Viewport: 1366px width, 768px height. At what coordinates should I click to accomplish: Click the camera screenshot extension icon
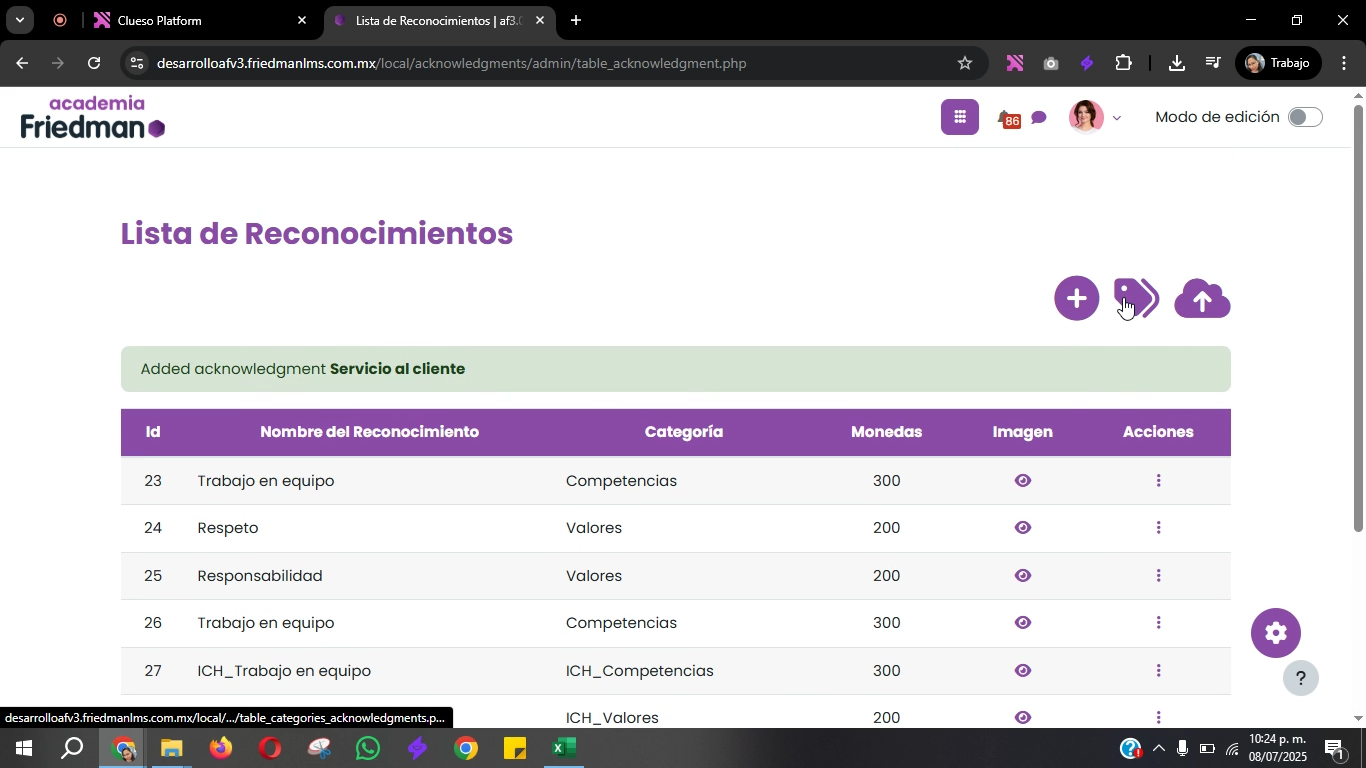(x=1051, y=63)
